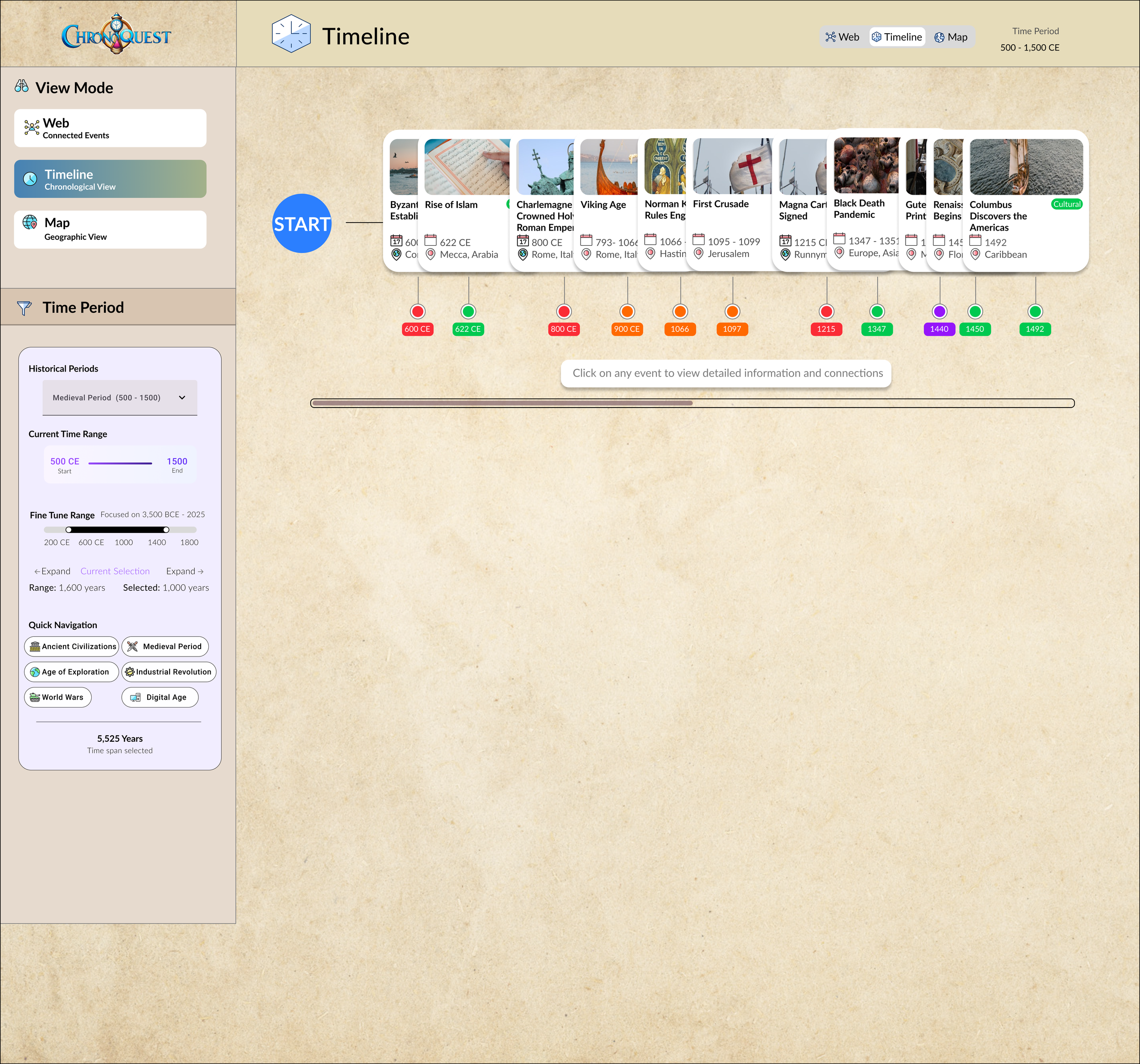Screen dimensions: 1140x1064
Task: Activate Map Geographic View mode
Action: 110,229
